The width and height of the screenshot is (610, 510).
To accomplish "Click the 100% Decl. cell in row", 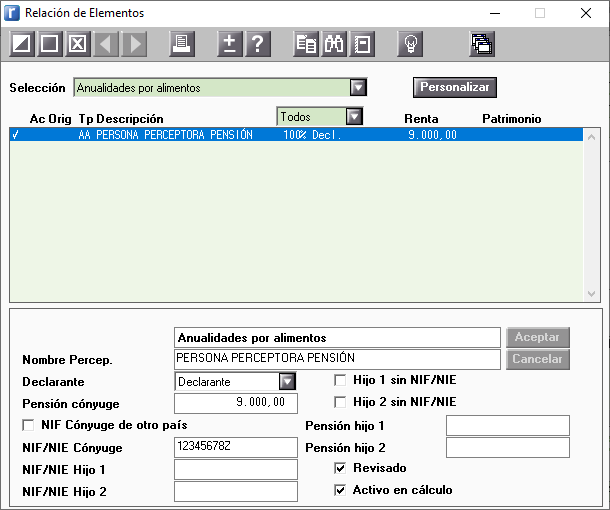I will [x=312, y=135].
